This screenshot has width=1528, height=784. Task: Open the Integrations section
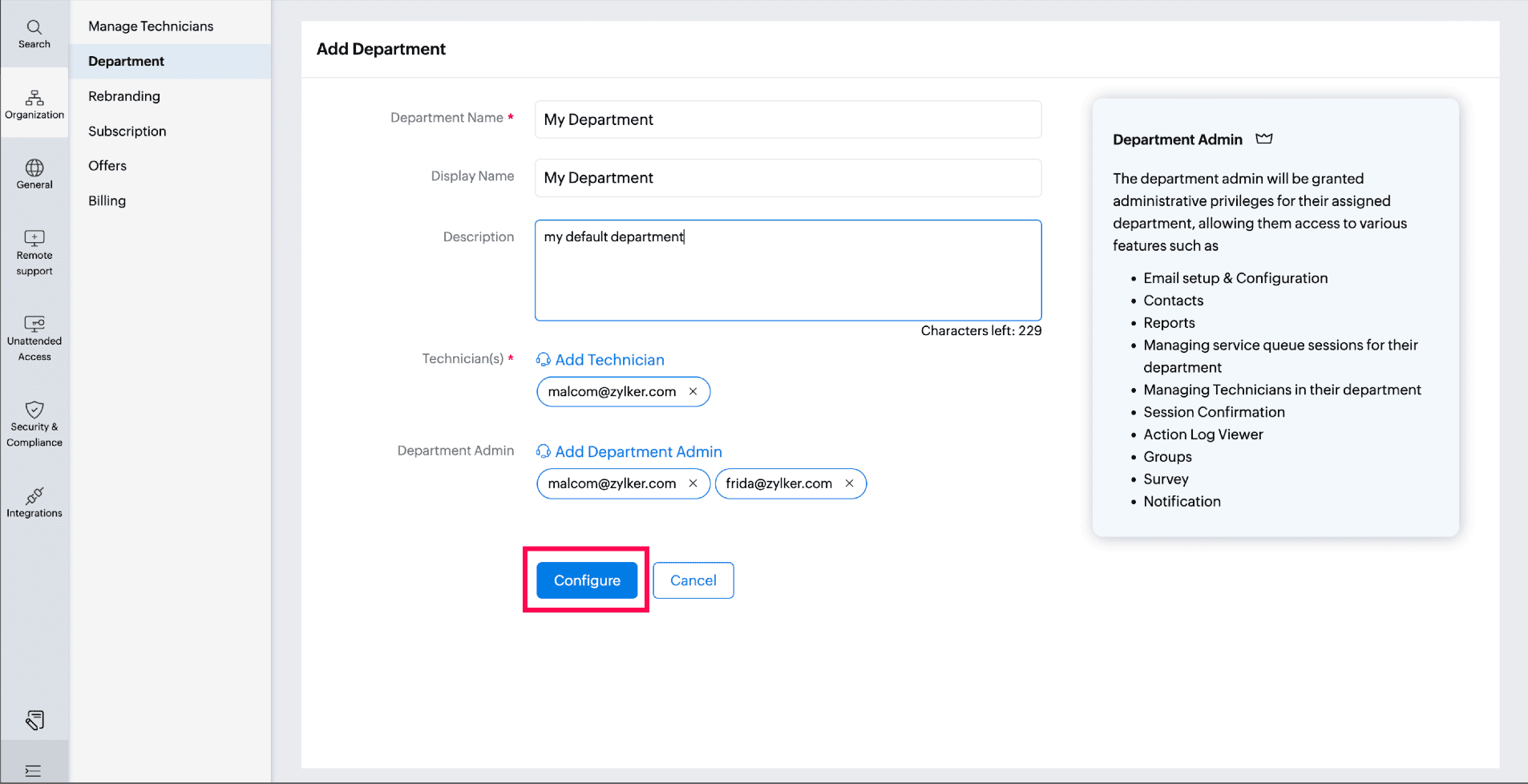pyautogui.click(x=34, y=502)
